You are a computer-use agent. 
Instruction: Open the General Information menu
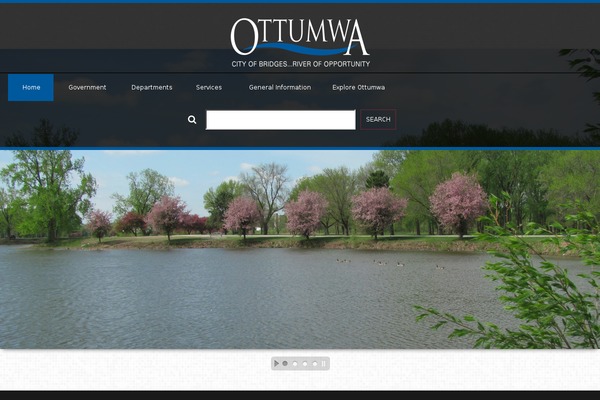click(x=280, y=87)
